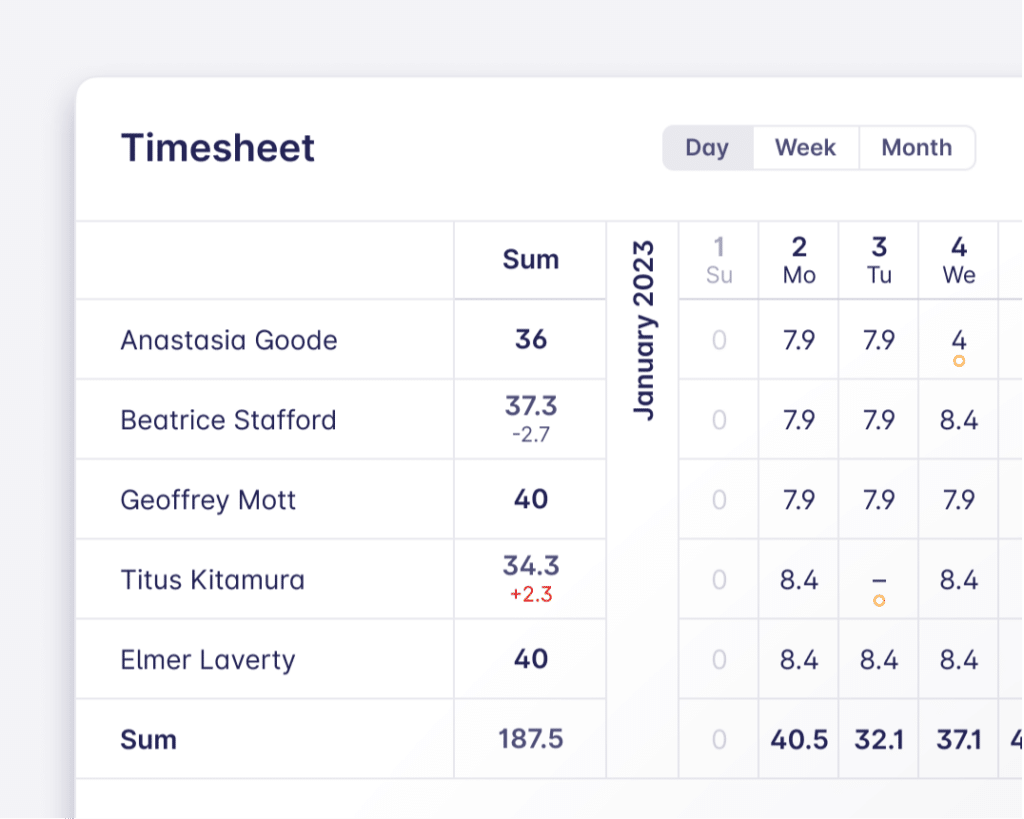
Task: Select the Tuesday 3 column header
Action: pos(879,260)
